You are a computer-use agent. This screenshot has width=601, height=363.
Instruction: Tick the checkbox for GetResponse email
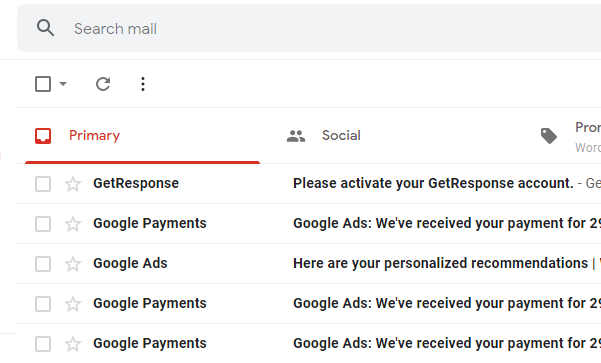pyautogui.click(x=43, y=184)
